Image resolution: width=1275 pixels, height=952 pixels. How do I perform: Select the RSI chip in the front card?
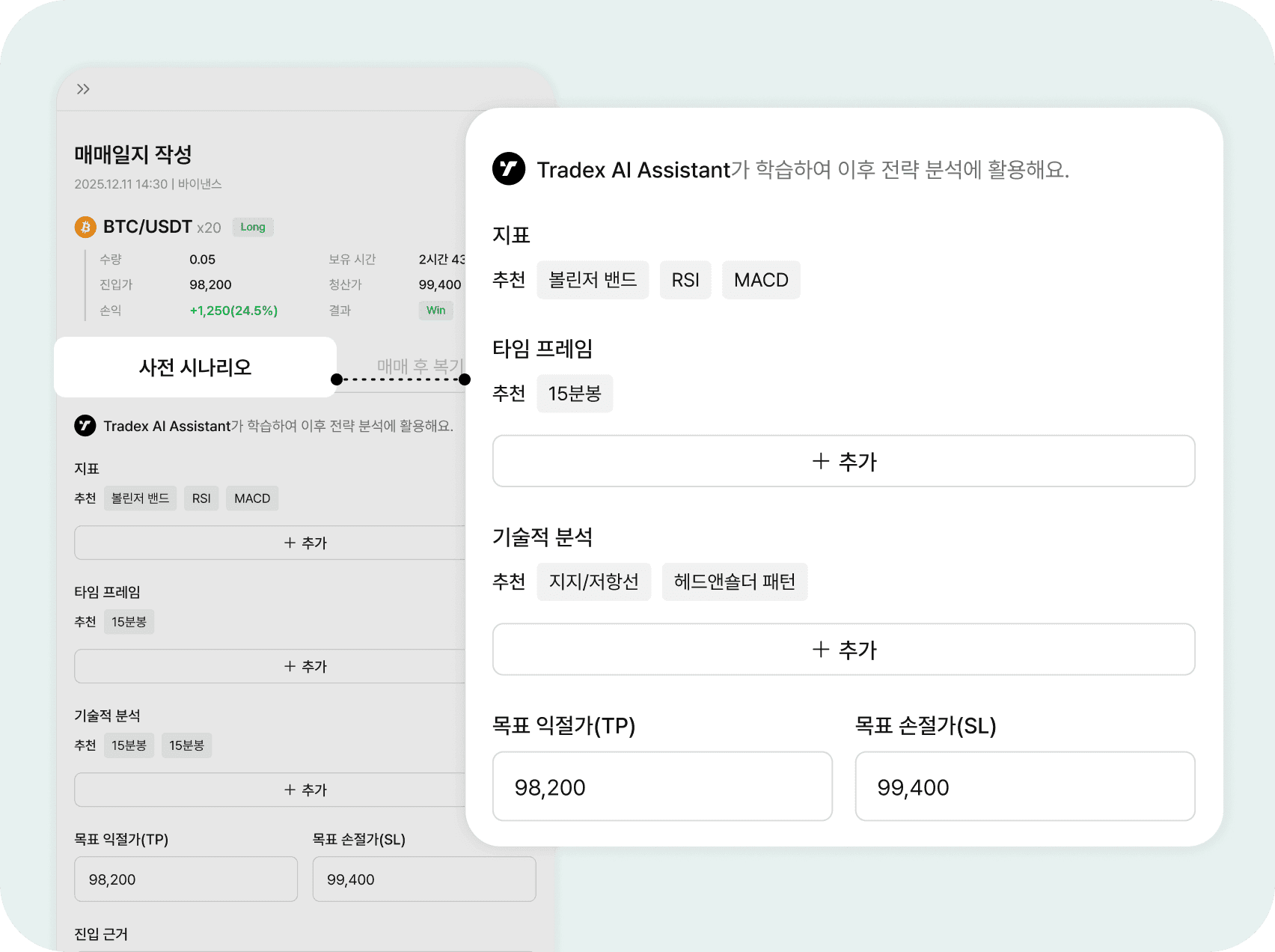pos(685,280)
